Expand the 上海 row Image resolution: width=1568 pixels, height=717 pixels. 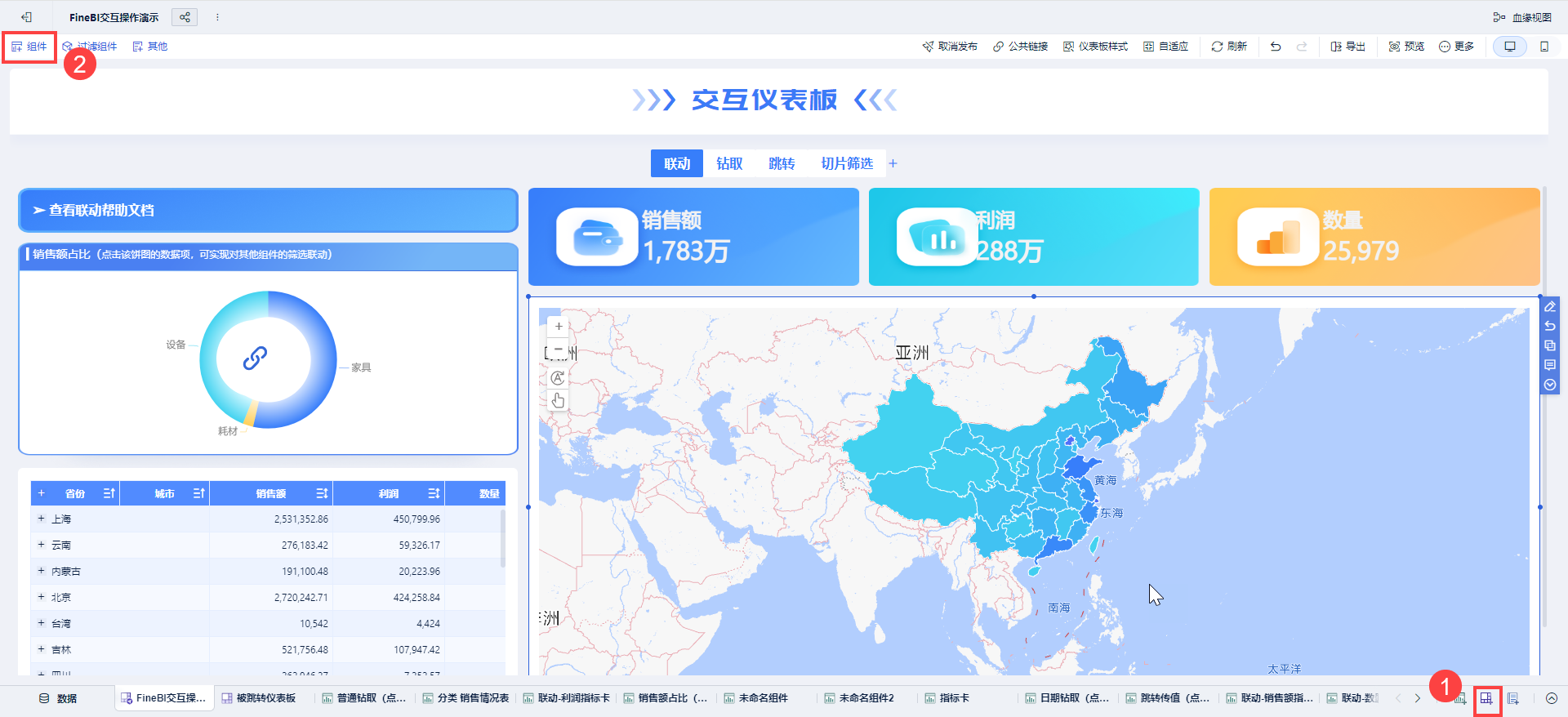(41, 519)
